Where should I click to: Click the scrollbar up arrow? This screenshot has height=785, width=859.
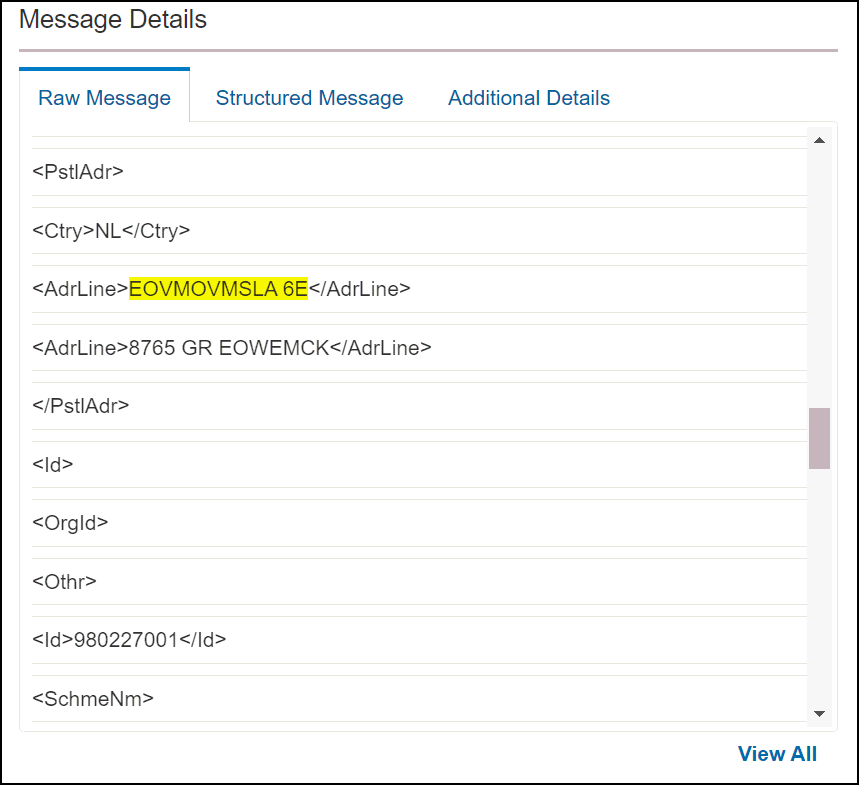click(x=820, y=140)
